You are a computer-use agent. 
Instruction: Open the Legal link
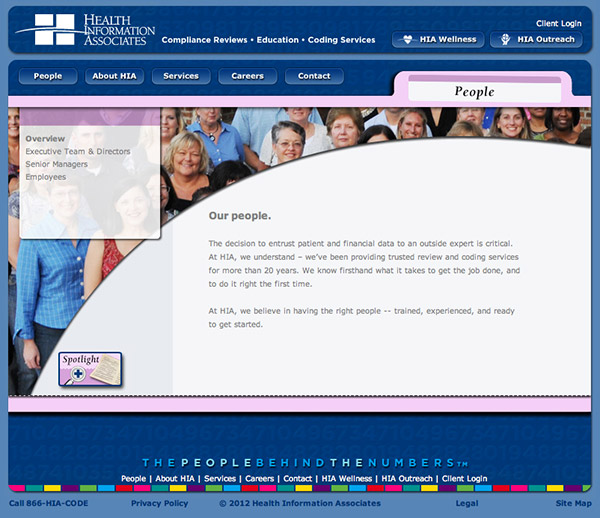pyautogui.click(x=467, y=503)
